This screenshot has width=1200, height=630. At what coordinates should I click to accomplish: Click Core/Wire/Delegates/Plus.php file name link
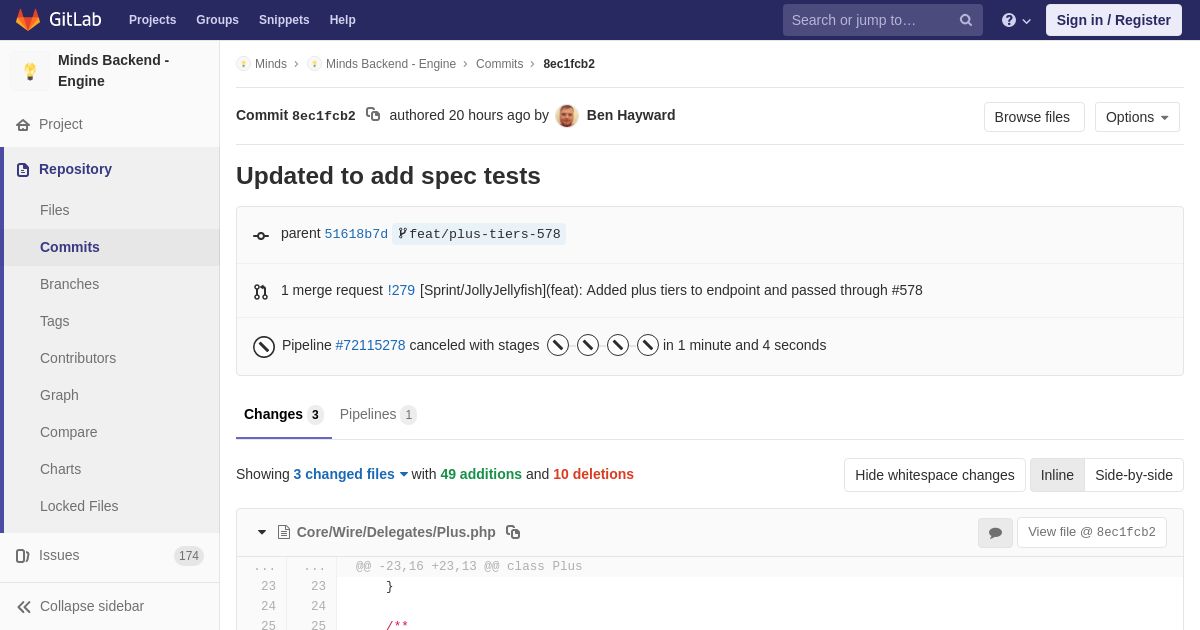[396, 532]
